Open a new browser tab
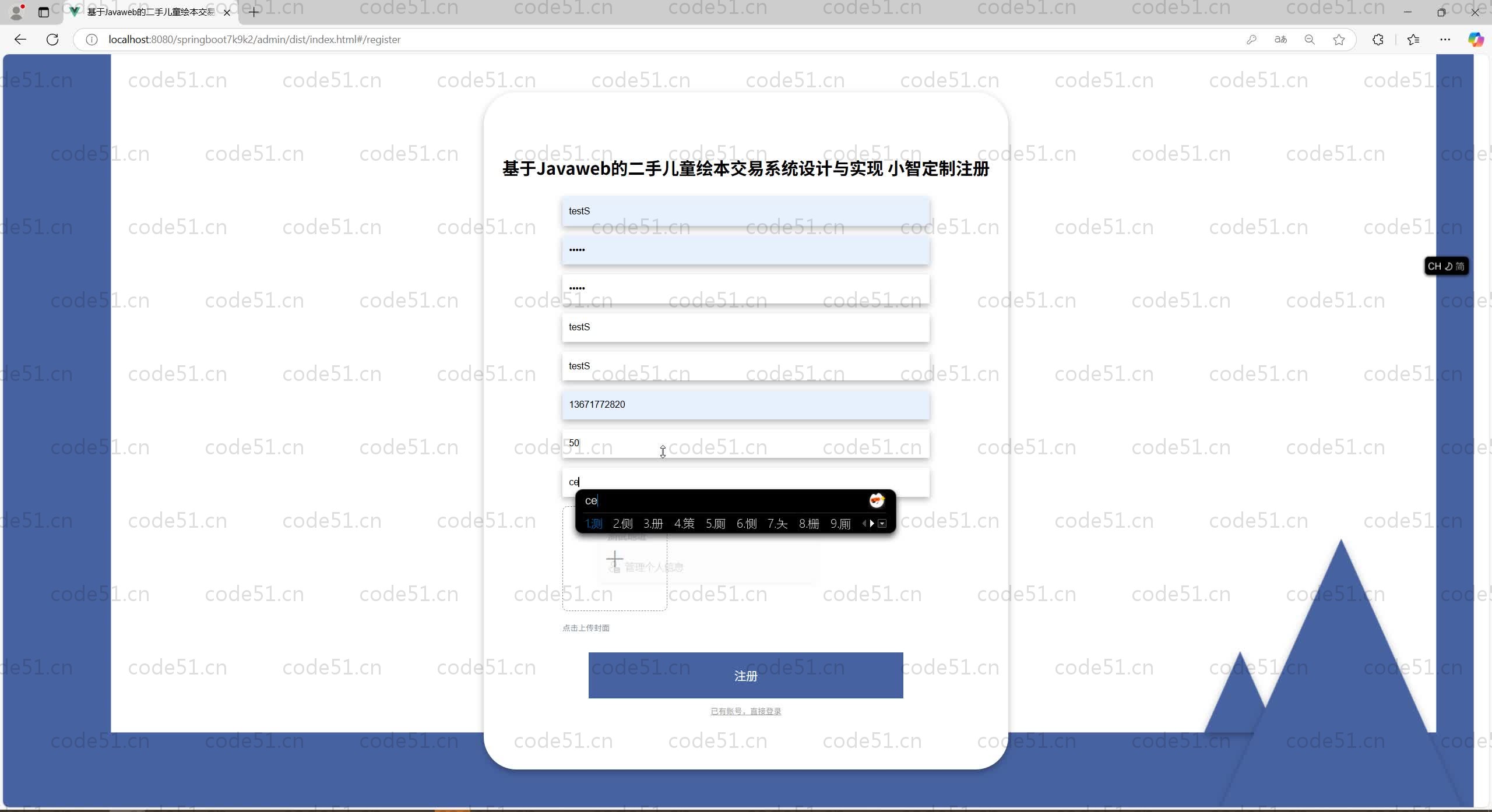Viewport: 1492px width, 812px height. 254,12
